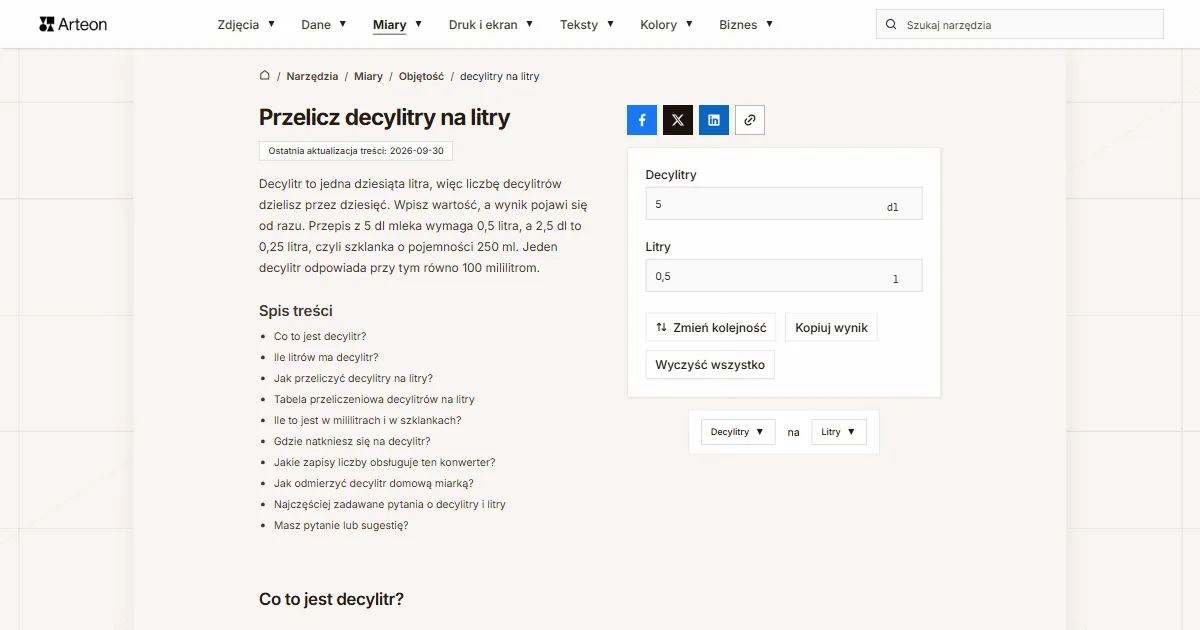The height and width of the screenshot is (630, 1200).
Task: Open the Miary menu
Action: point(397,25)
